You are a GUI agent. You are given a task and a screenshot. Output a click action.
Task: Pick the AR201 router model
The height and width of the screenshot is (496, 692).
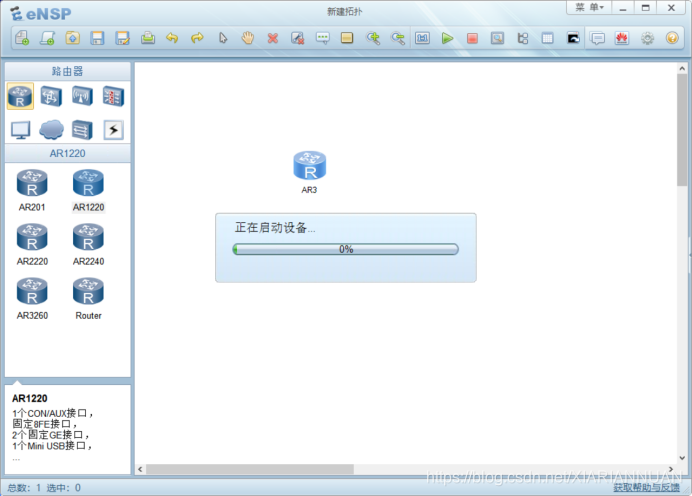tap(32, 190)
